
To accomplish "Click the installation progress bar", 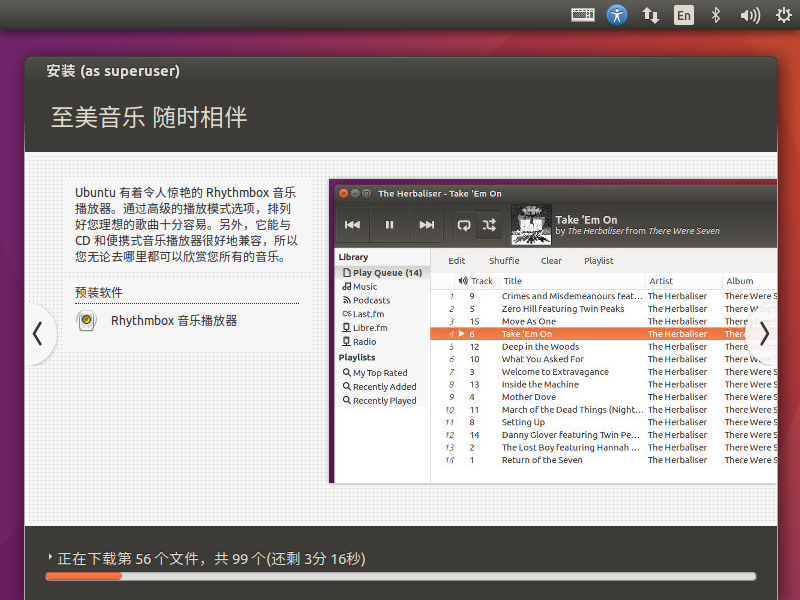I will pos(401,577).
